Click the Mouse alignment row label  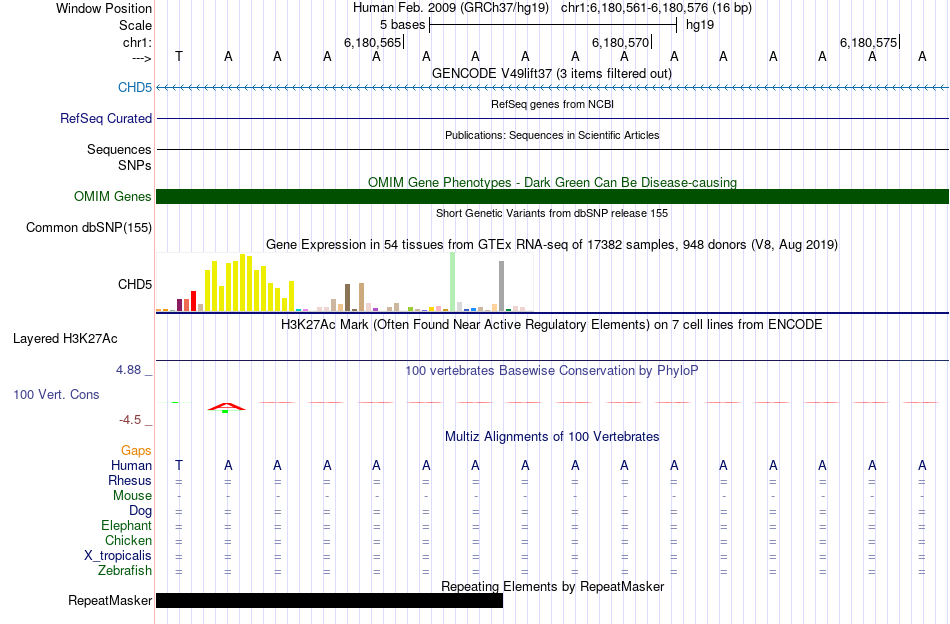pos(132,496)
